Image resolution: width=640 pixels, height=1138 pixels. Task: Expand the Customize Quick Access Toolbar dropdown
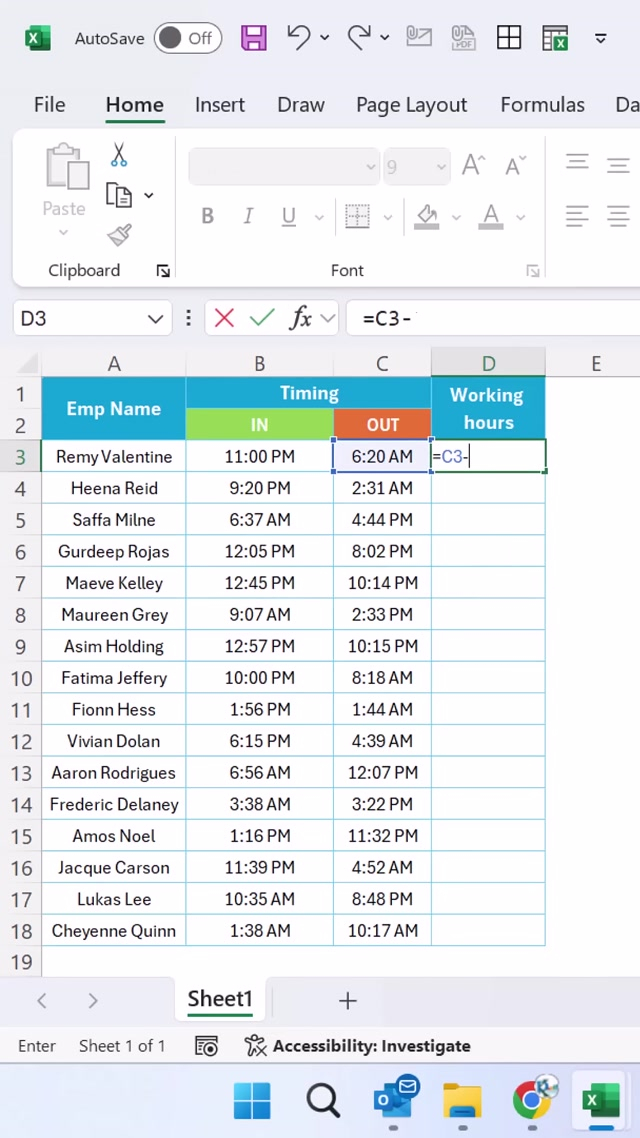tap(600, 39)
